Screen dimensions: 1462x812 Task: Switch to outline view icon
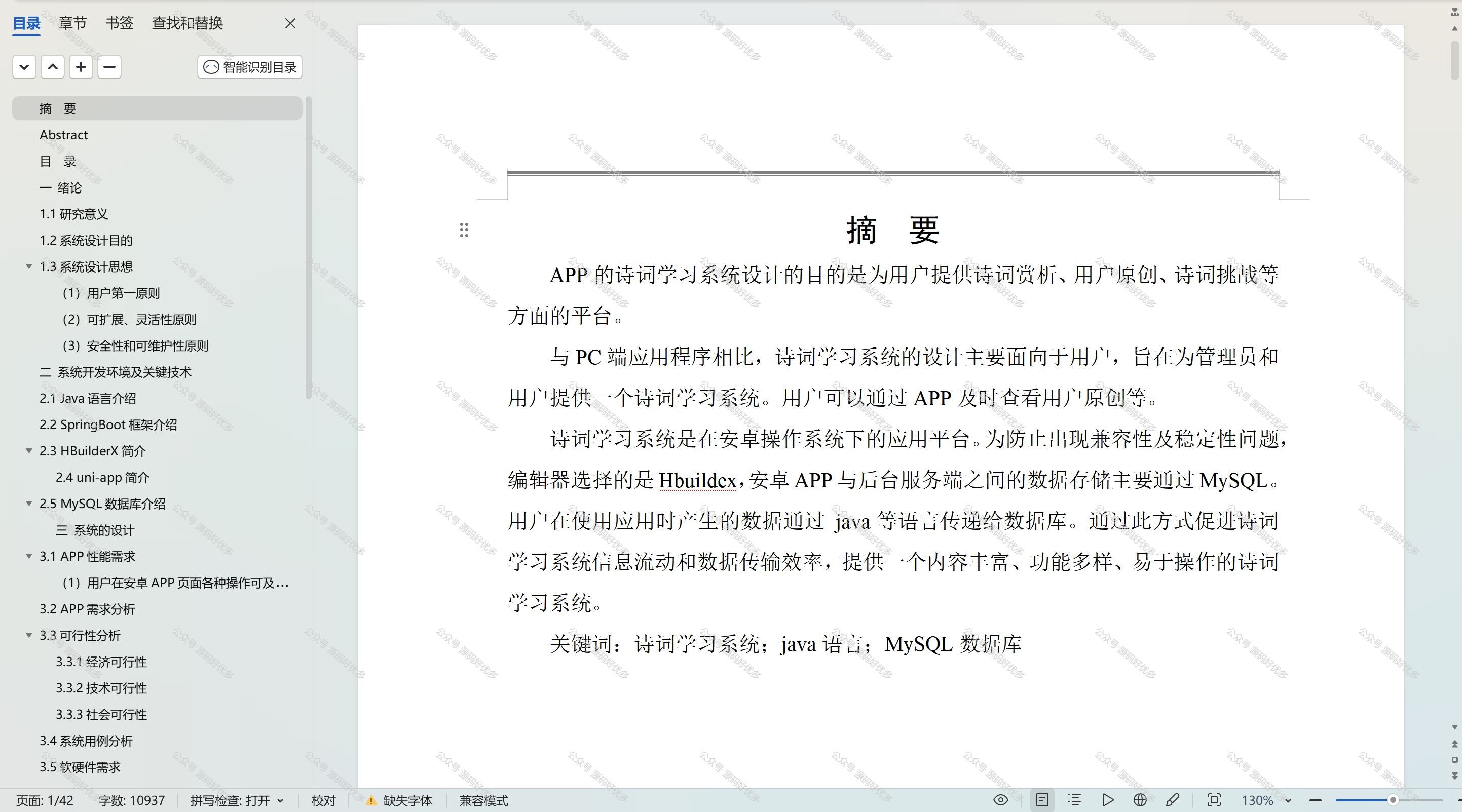point(1074,800)
